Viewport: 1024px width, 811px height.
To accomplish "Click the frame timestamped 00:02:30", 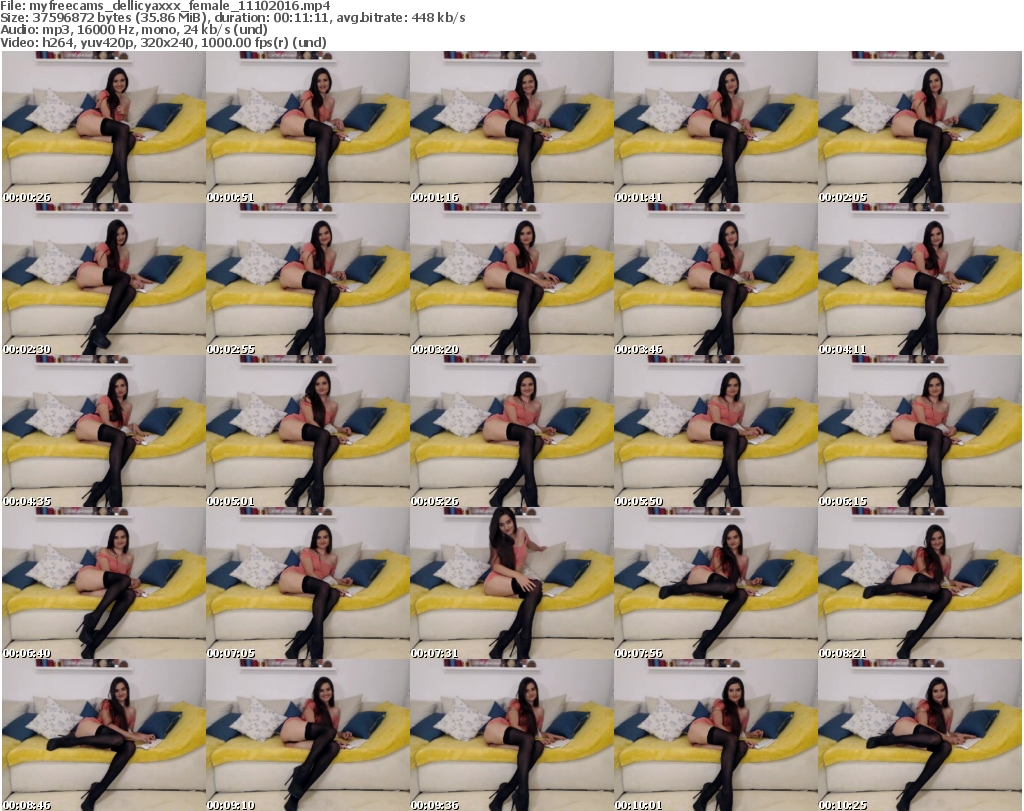I will (103, 279).
